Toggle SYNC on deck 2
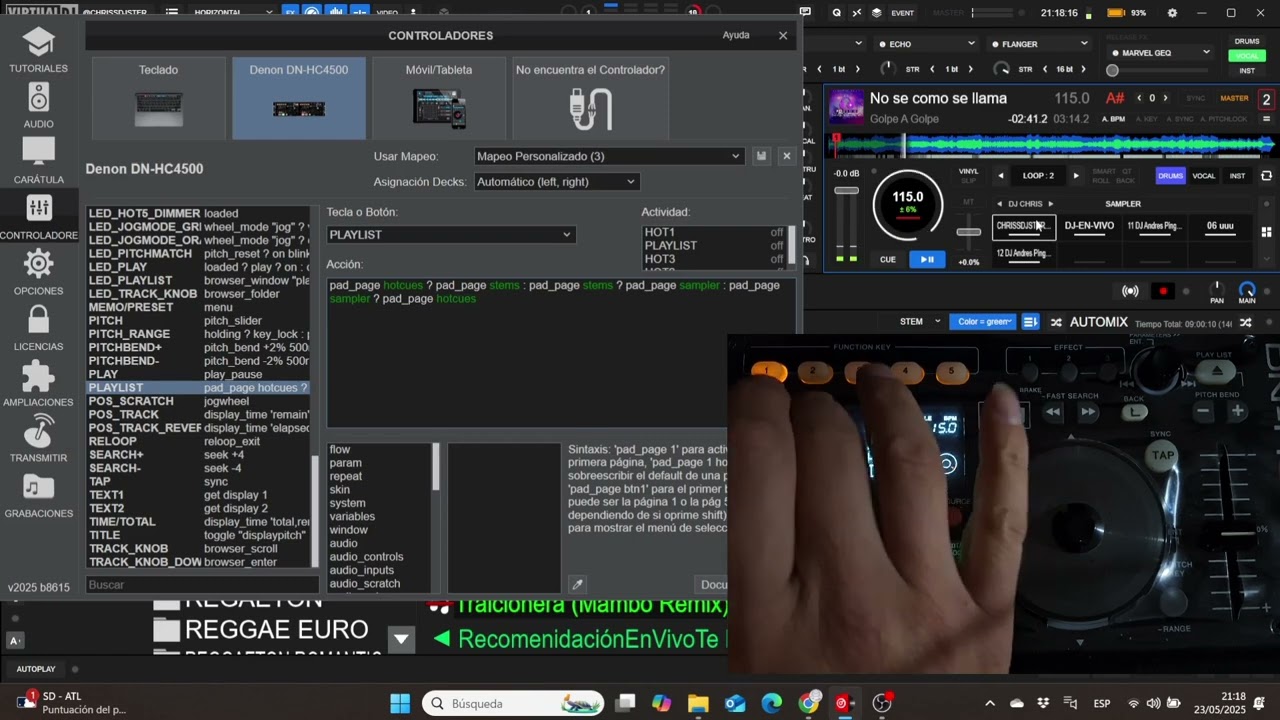The height and width of the screenshot is (720, 1280). pos(1195,98)
